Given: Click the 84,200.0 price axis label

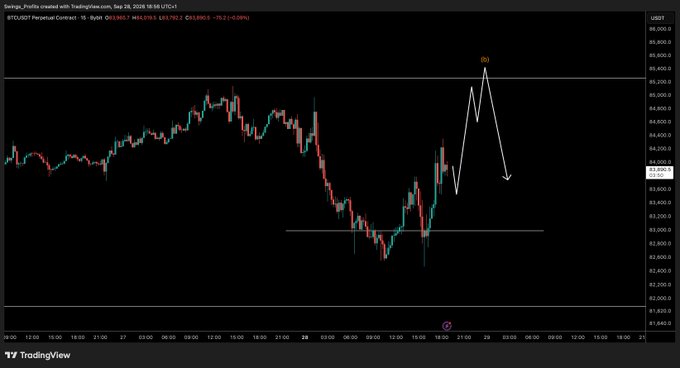Looking at the screenshot, I should tap(660, 149).
